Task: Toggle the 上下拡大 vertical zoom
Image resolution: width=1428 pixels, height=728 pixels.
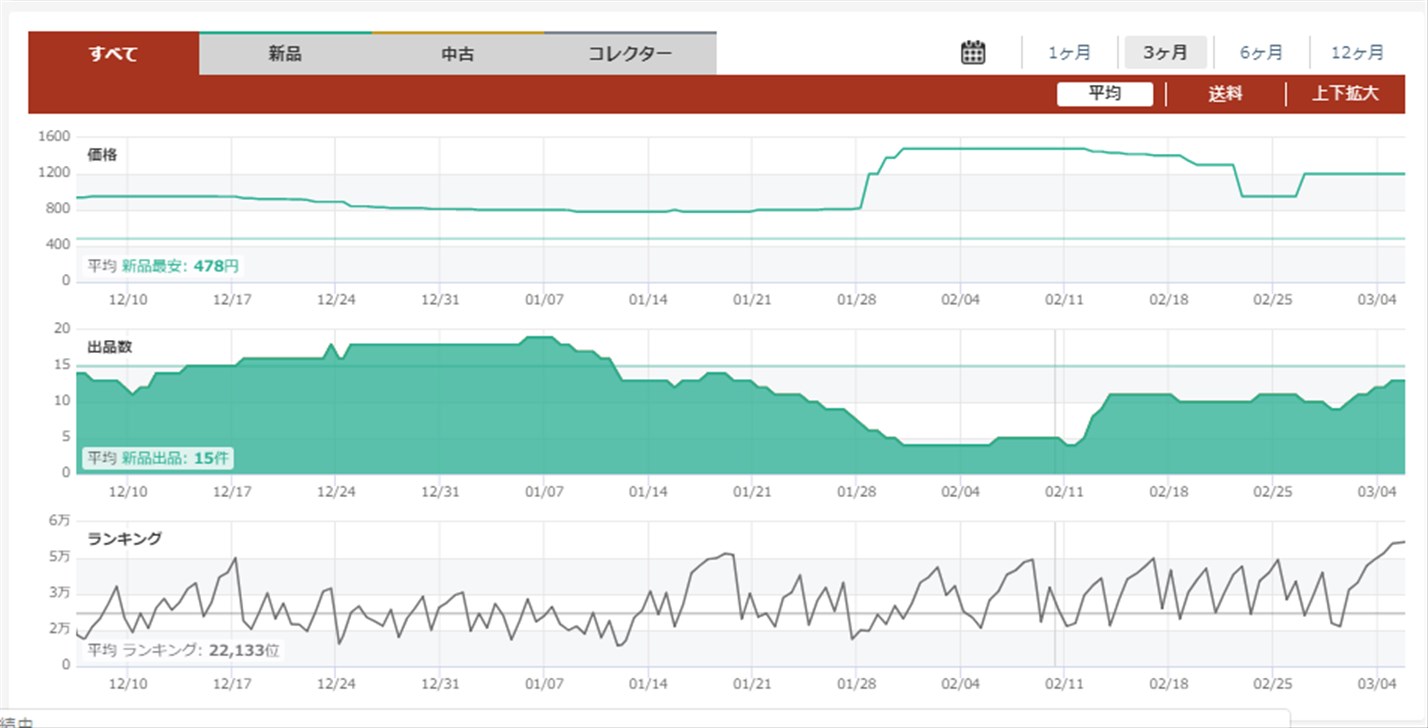Action: pos(1345,94)
